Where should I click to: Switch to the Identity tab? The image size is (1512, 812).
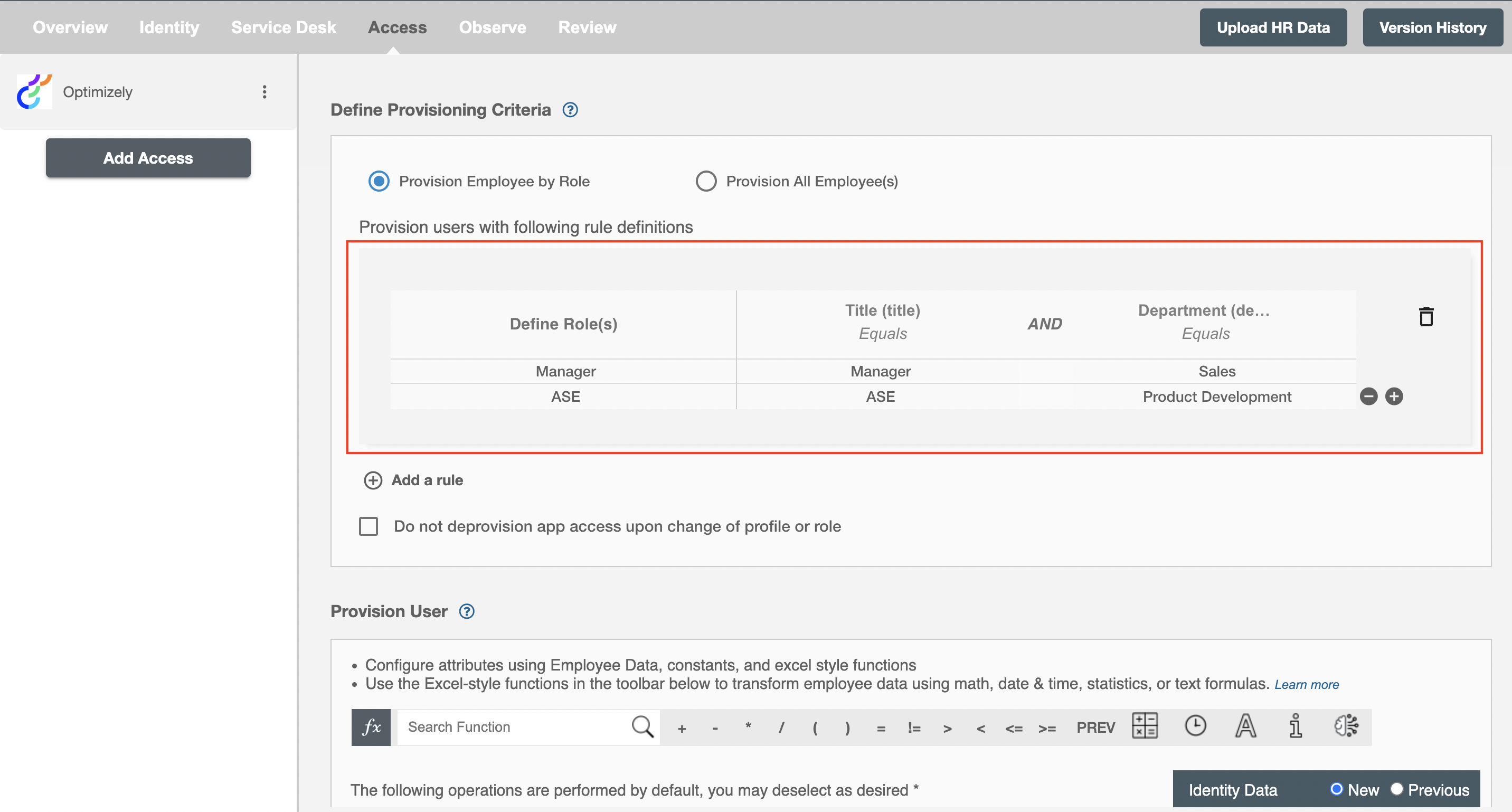tap(169, 27)
